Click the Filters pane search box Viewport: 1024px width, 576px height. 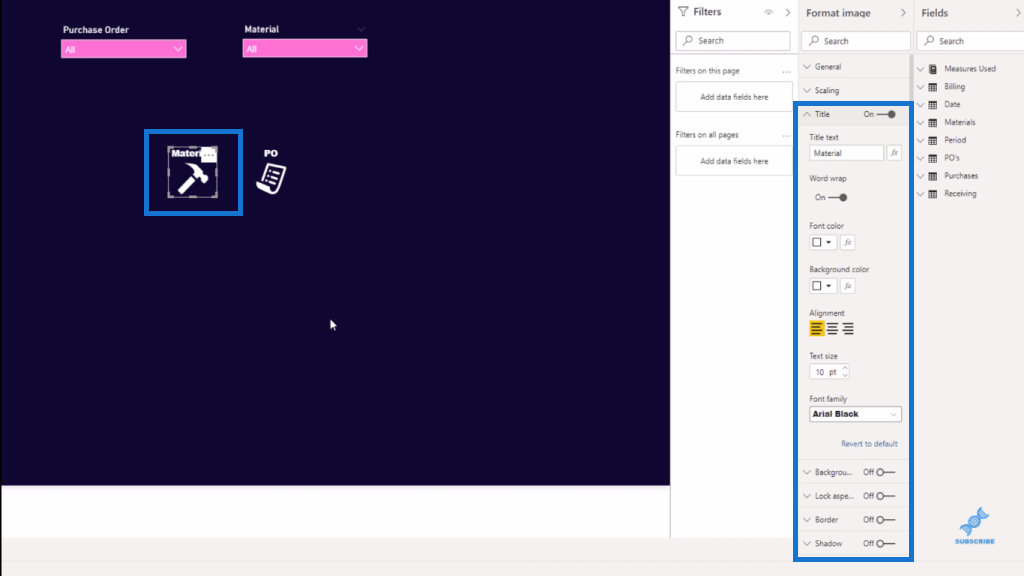(x=733, y=40)
